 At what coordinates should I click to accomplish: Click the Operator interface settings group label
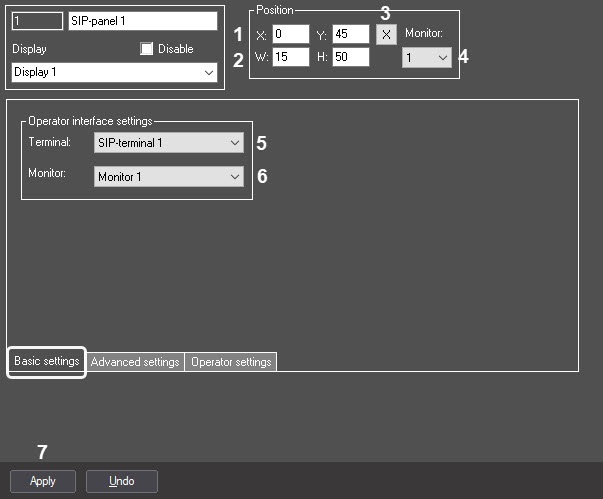click(90, 121)
